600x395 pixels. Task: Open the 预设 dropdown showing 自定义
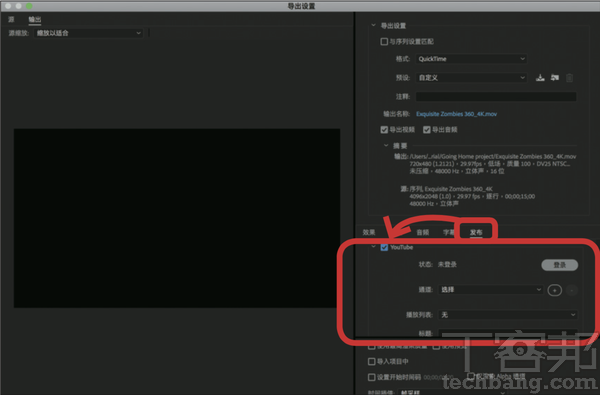[471, 78]
